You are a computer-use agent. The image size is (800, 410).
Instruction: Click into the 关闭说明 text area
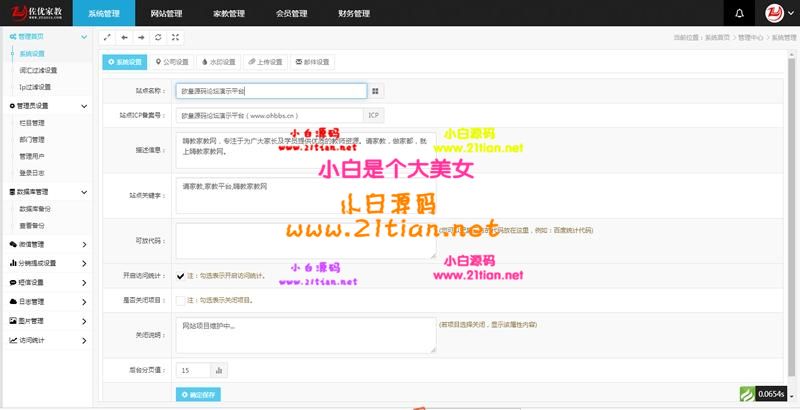click(x=305, y=336)
